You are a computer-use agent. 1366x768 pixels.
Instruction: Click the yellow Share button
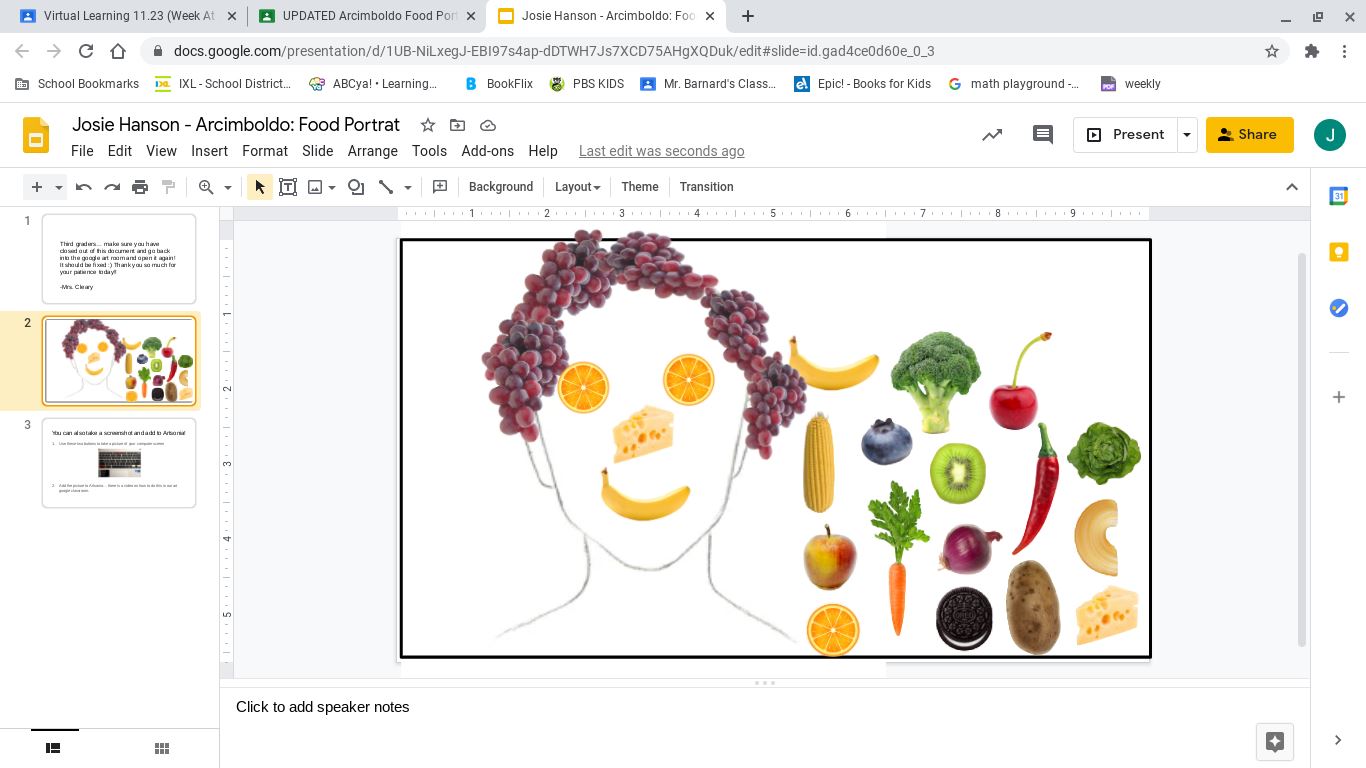pyautogui.click(x=1249, y=135)
